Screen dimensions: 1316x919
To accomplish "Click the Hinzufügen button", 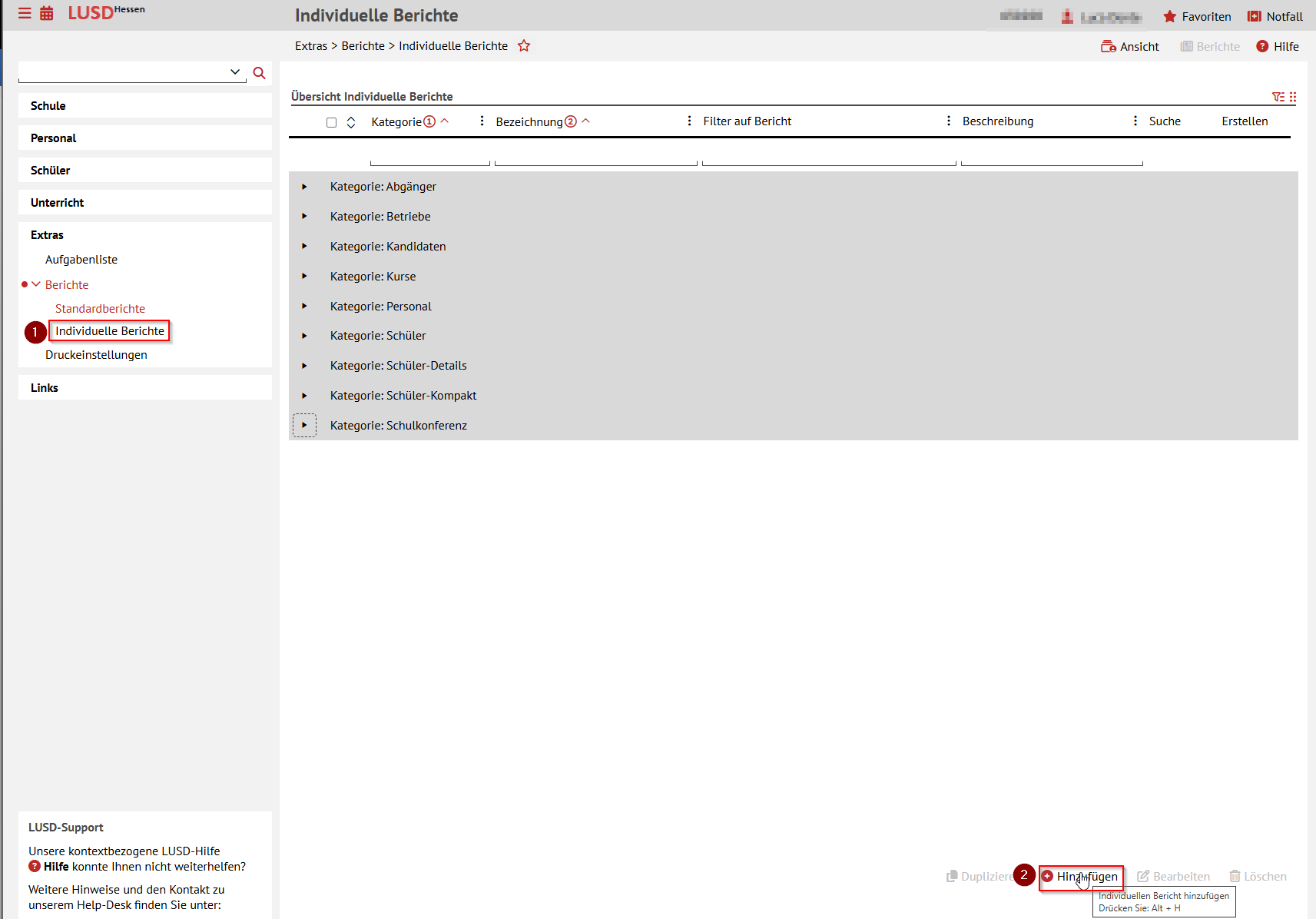I will 1082,876.
